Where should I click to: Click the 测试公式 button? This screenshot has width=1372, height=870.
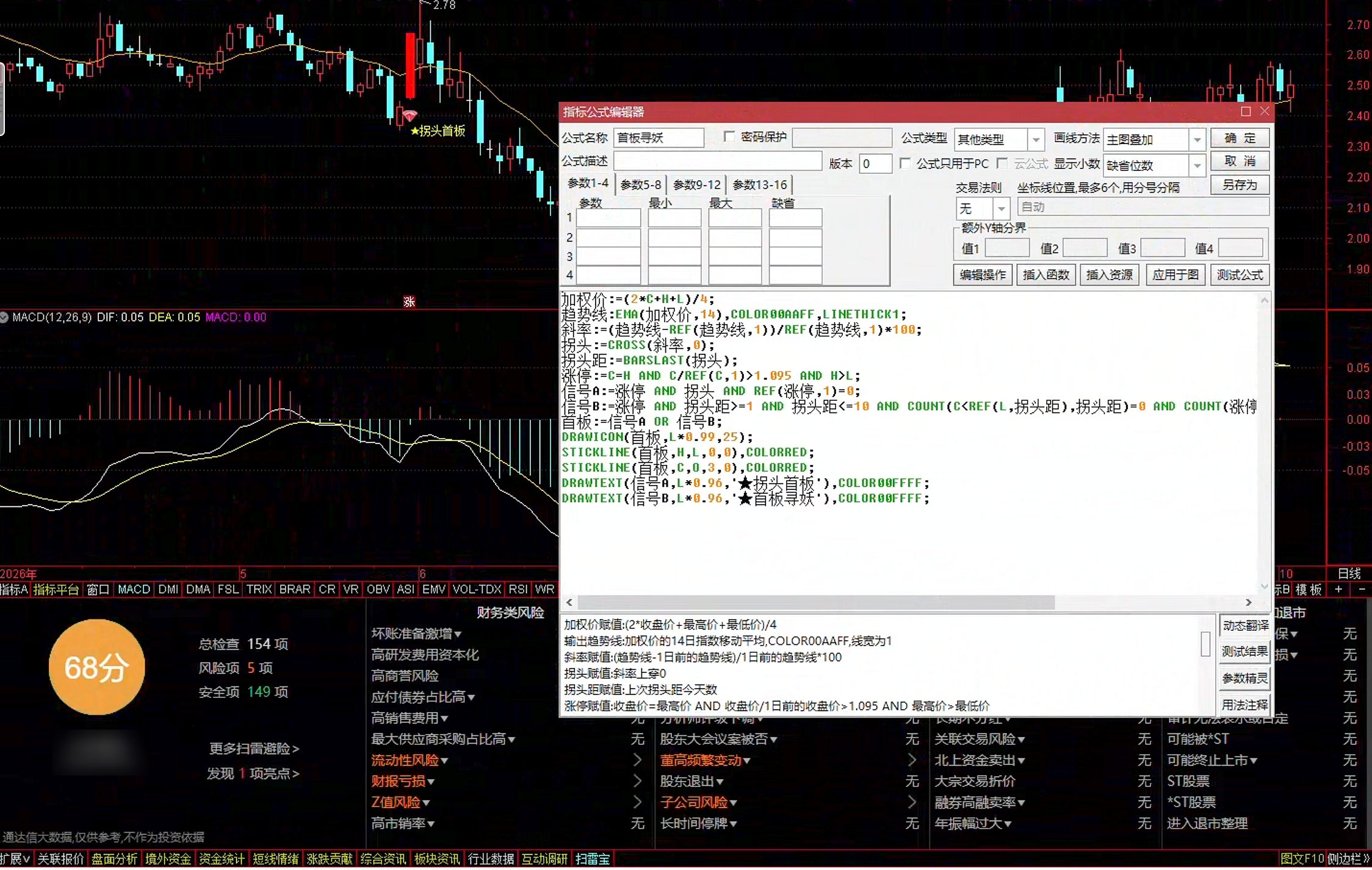[1240, 275]
